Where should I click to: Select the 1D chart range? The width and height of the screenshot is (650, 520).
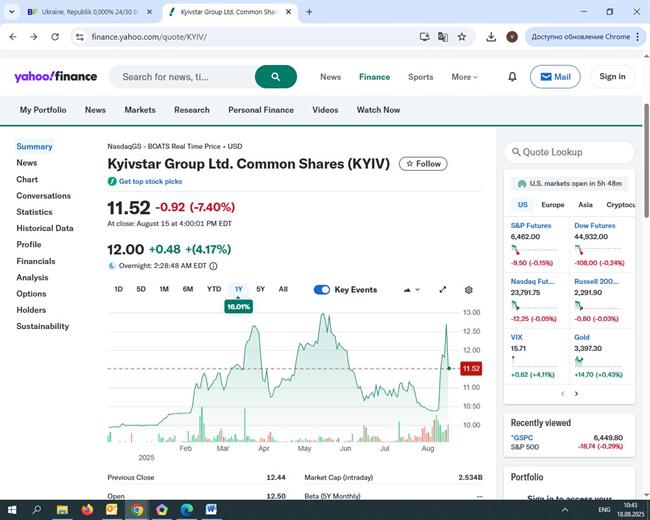[119, 289]
